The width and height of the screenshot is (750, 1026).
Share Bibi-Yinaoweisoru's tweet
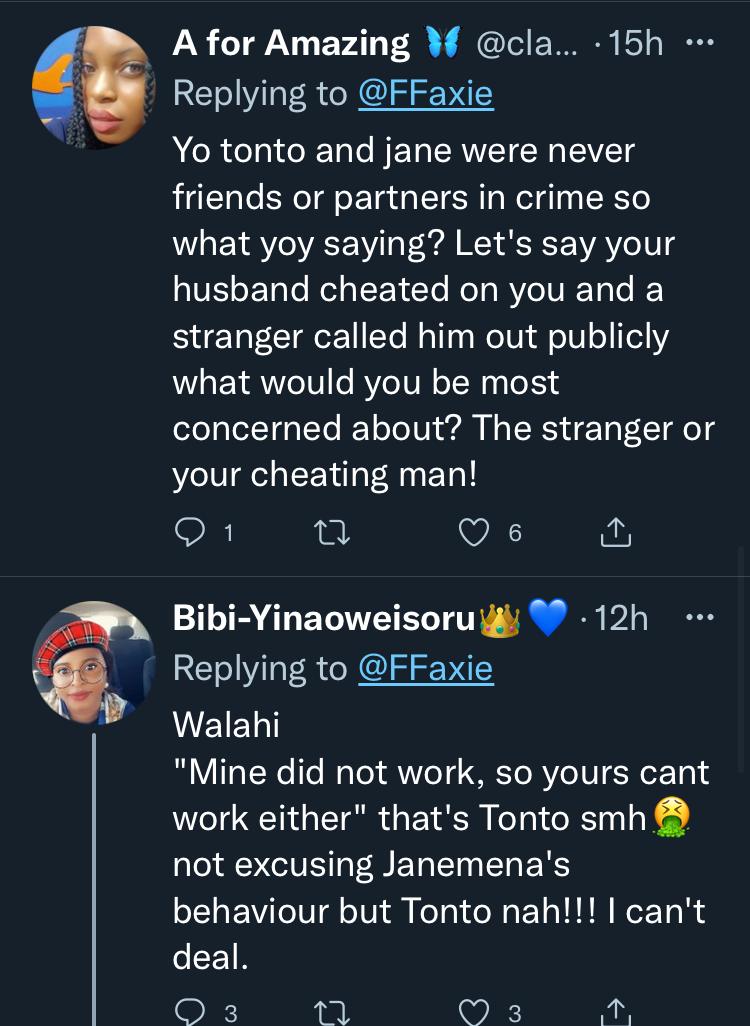[x=615, y=1012]
